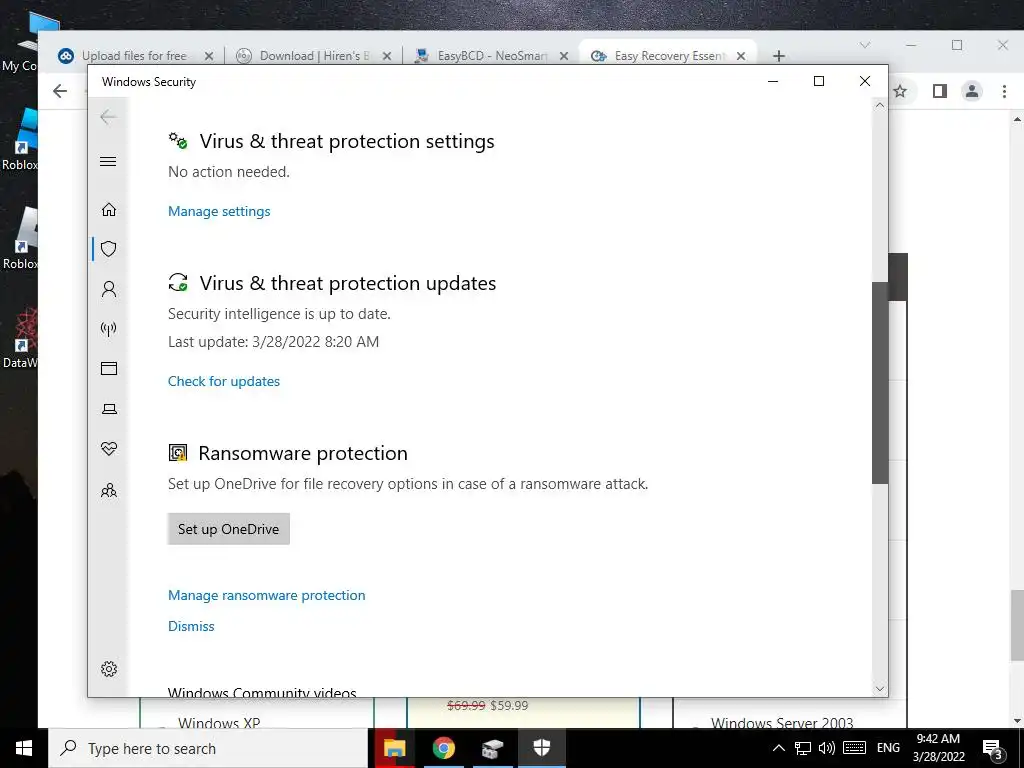Go back using Windows Security back arrow
This screenshot has width=1024, height=768.
click(108, 118)
